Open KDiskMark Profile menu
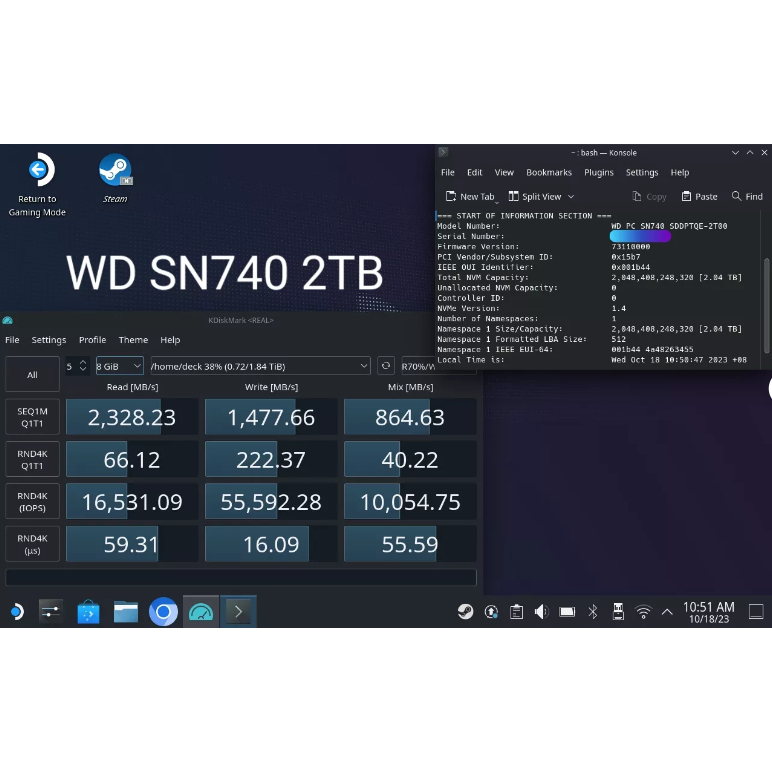 tap(93, 340)
